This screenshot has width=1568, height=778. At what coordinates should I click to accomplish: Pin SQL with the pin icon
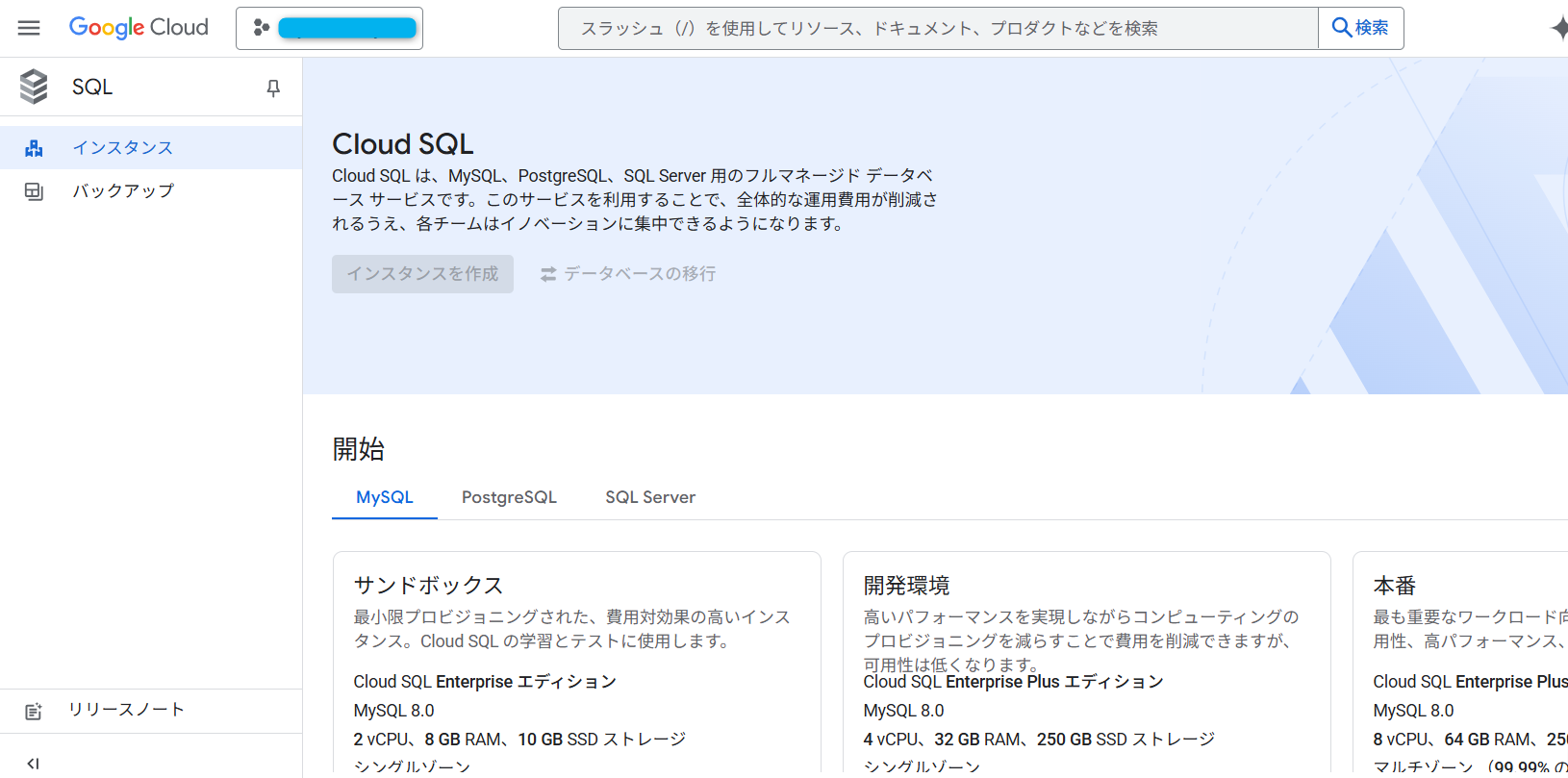click(273, 88)
